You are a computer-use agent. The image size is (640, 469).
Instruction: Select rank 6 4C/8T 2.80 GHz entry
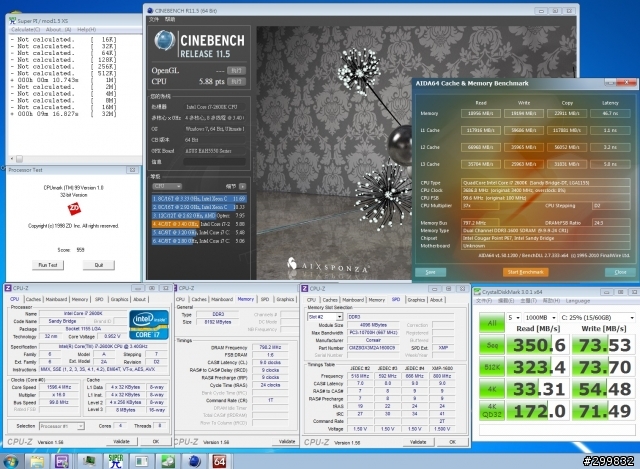pos(199,241)
